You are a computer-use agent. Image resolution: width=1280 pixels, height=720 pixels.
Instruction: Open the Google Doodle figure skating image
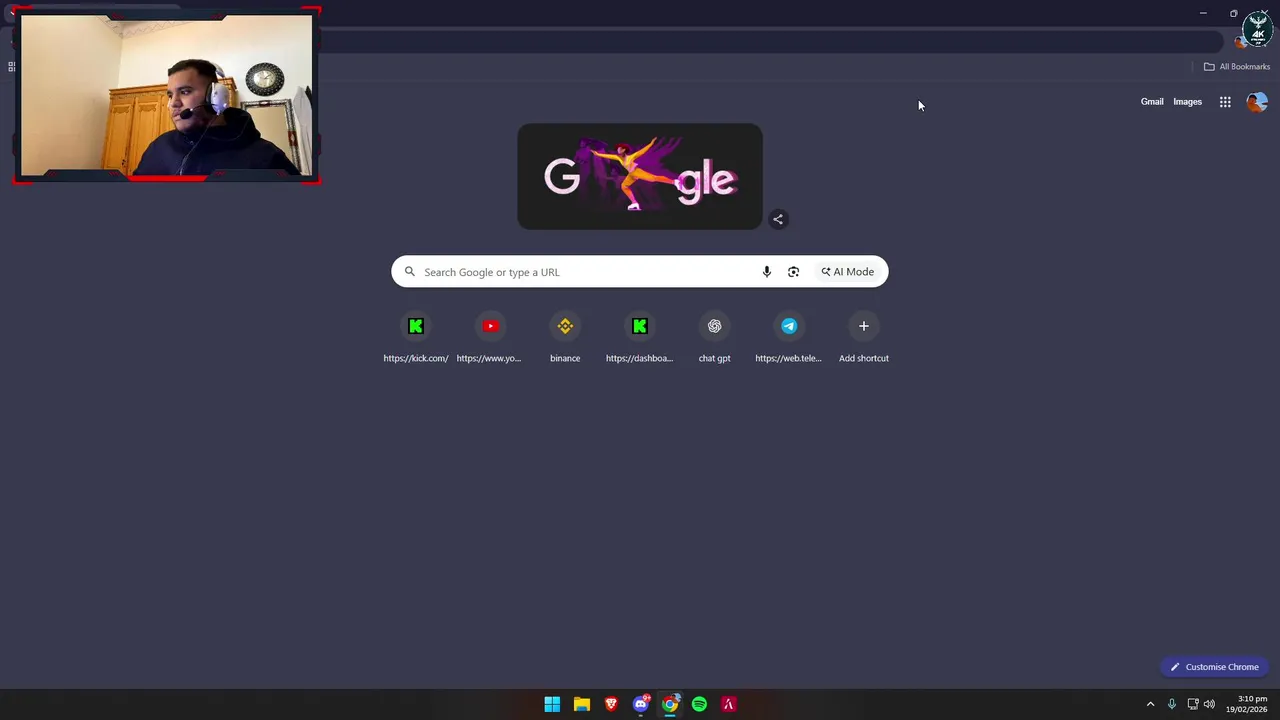pyautogui.click(x=640, y=177)
